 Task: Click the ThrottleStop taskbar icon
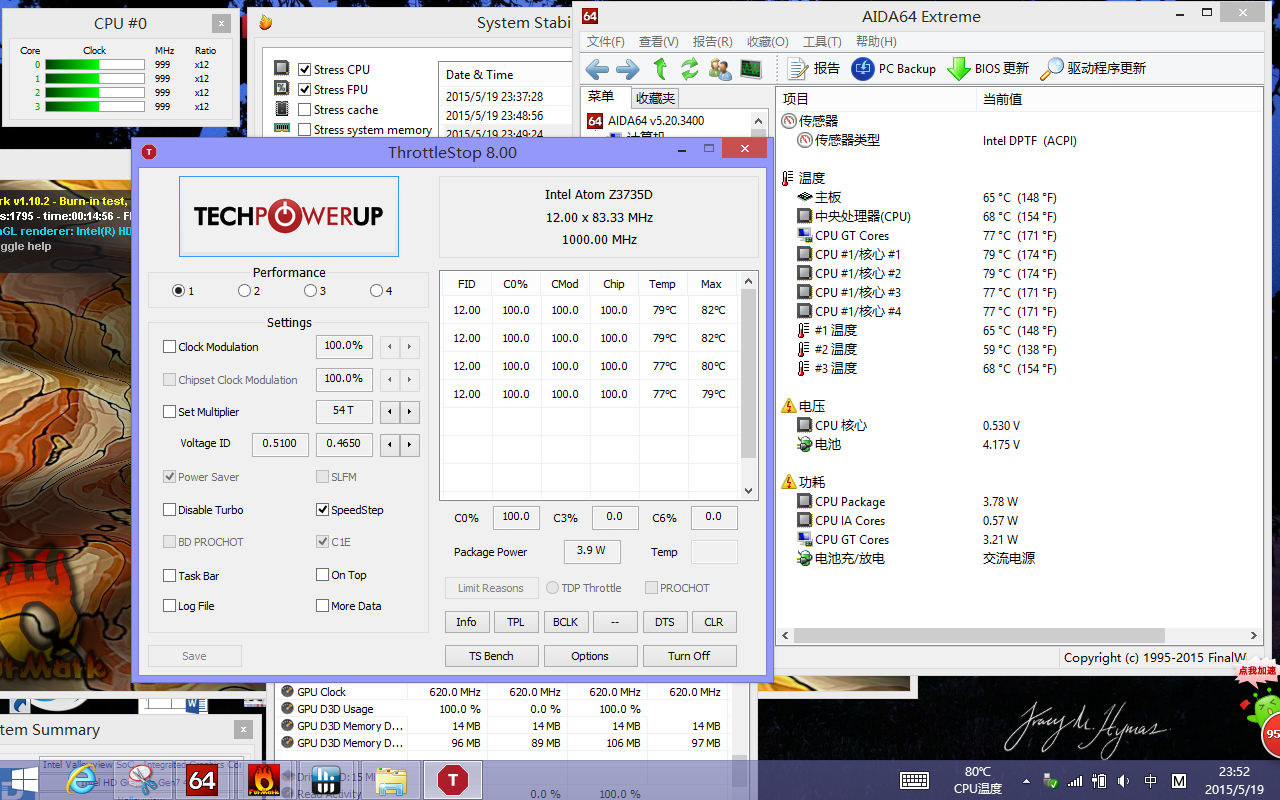point(452,780)
